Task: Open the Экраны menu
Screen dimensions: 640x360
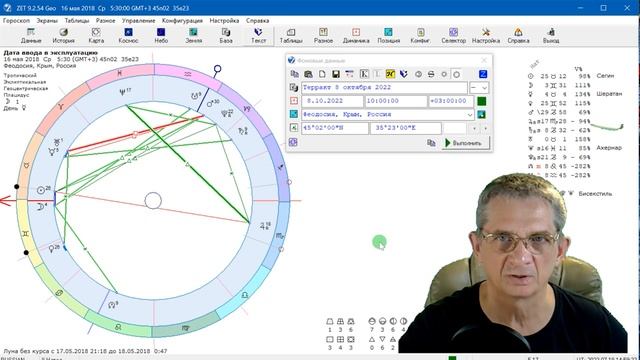Action: (x=47, y=20)
